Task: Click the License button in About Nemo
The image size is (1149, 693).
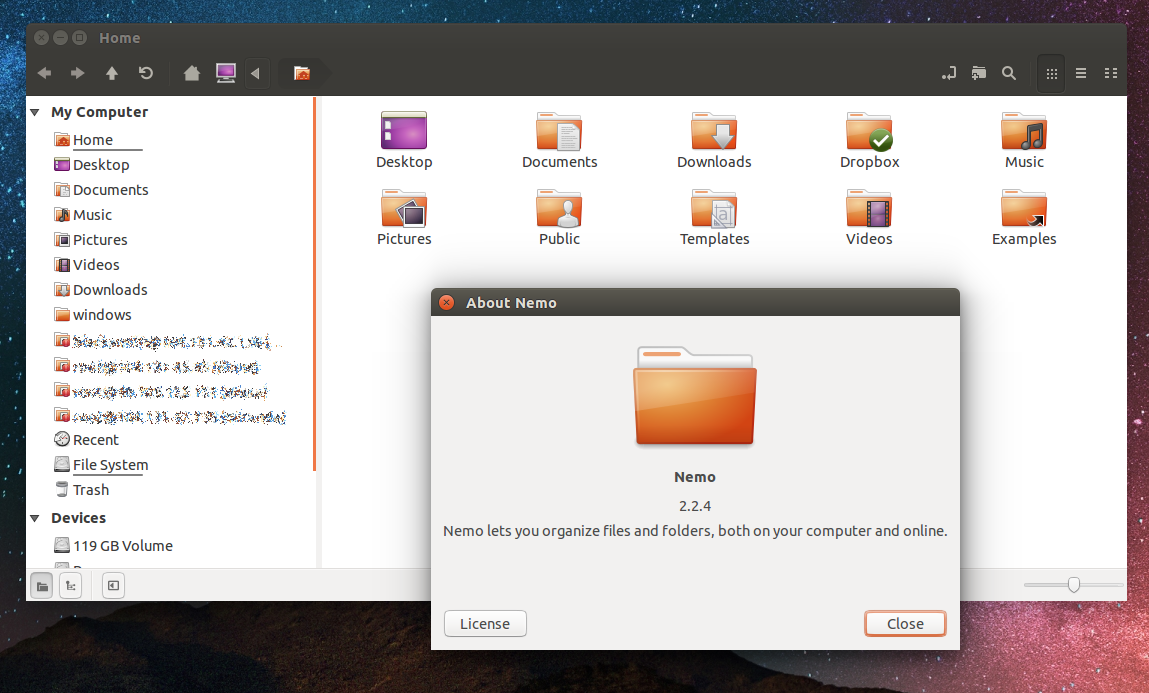Action: pyautogui.click(x=485, y=623)
